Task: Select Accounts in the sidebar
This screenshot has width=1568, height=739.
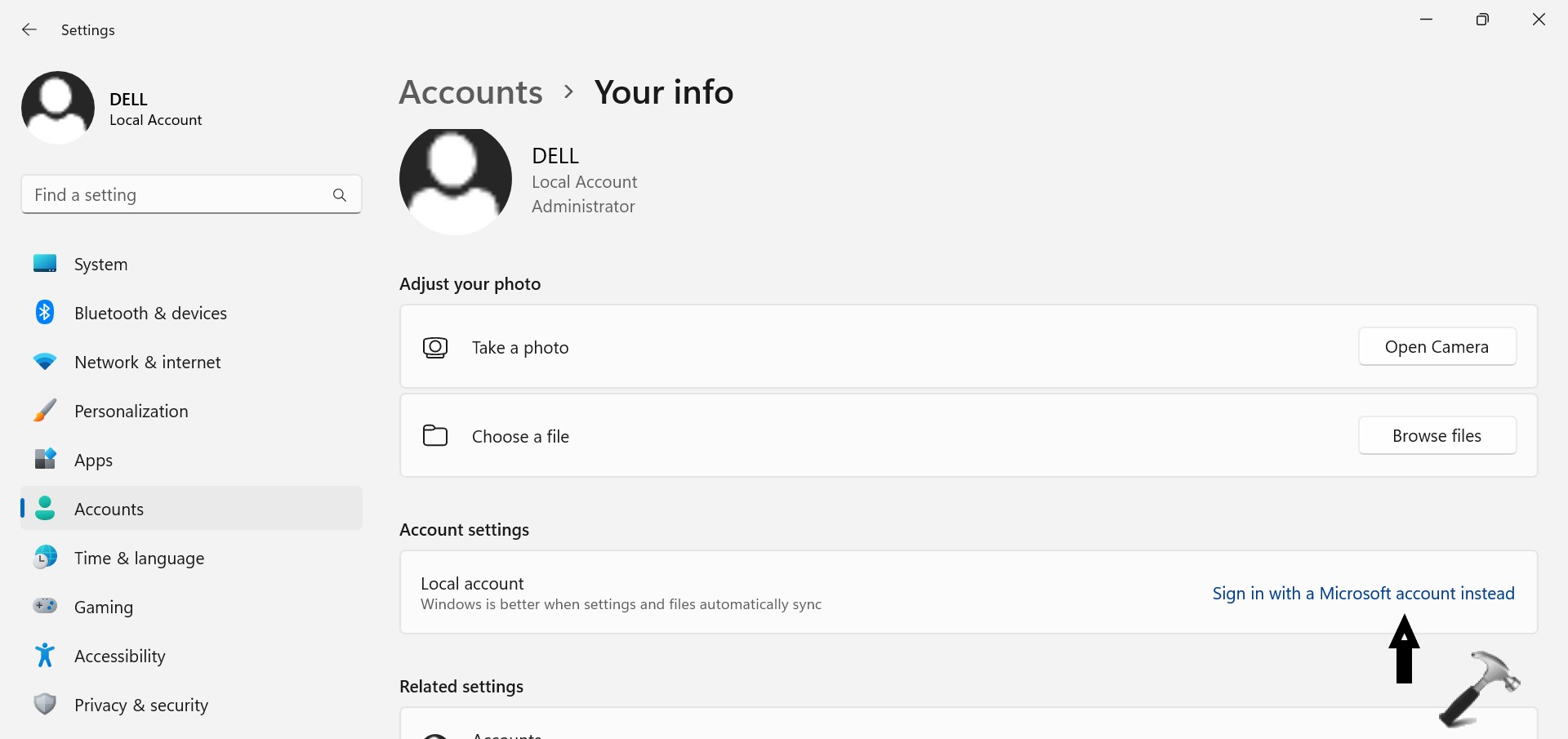Action: 109,510
